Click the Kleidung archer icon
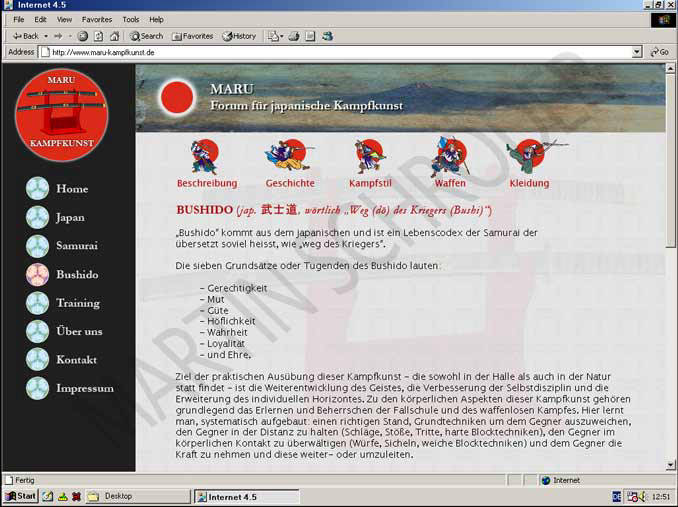 click(x=529, y=157)
